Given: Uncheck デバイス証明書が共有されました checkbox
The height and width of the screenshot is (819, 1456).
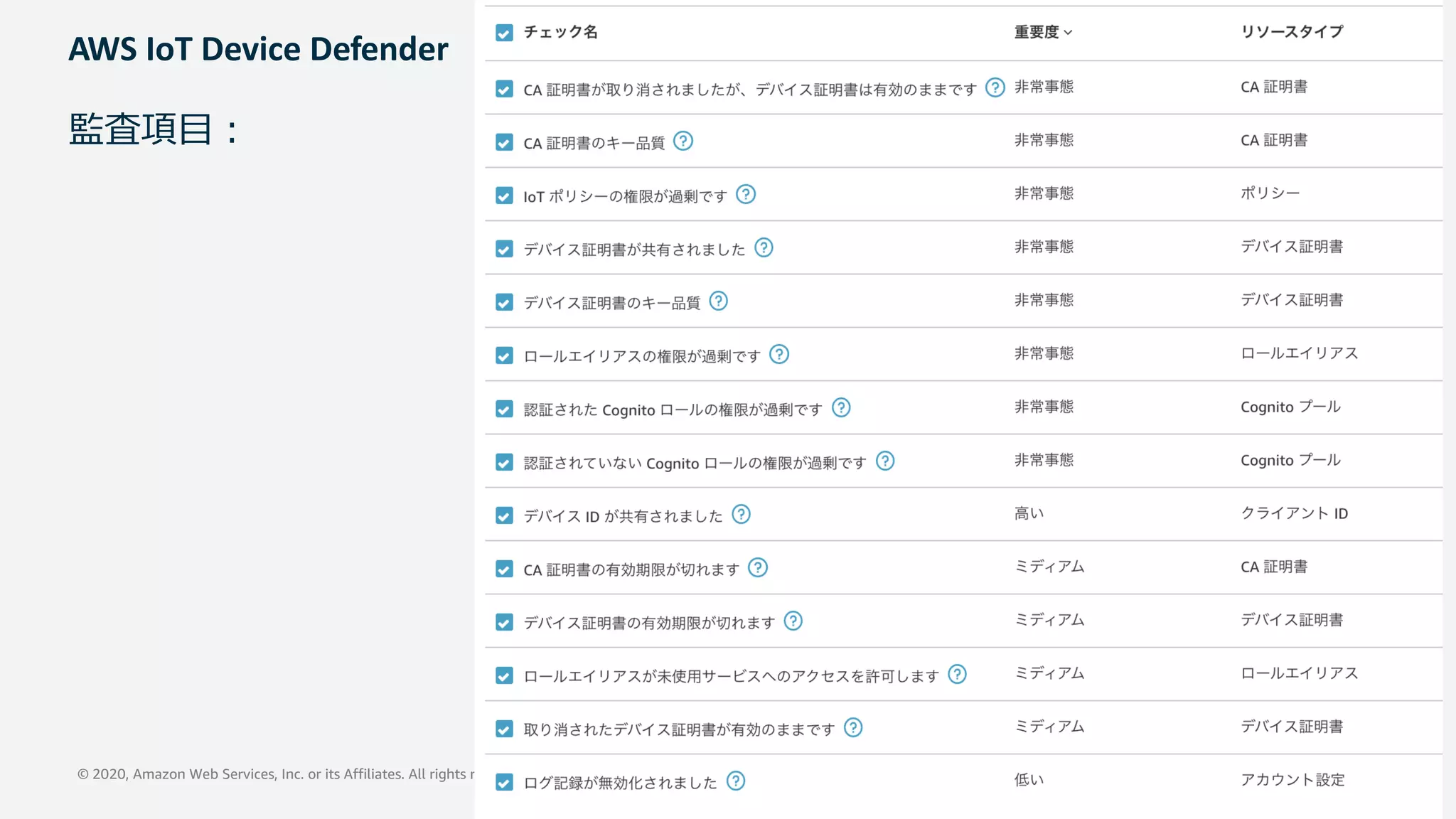Looking at the screenshot, I should [x=504, y=249].
